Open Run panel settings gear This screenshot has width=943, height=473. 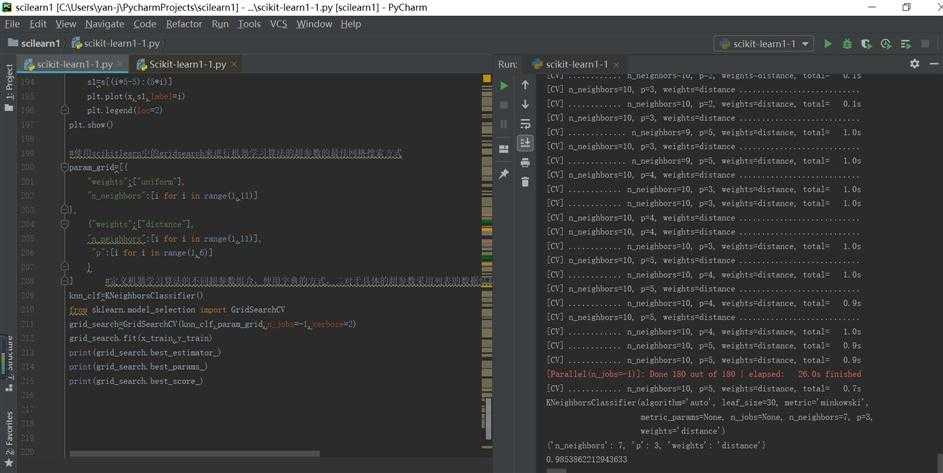(915, 64)
